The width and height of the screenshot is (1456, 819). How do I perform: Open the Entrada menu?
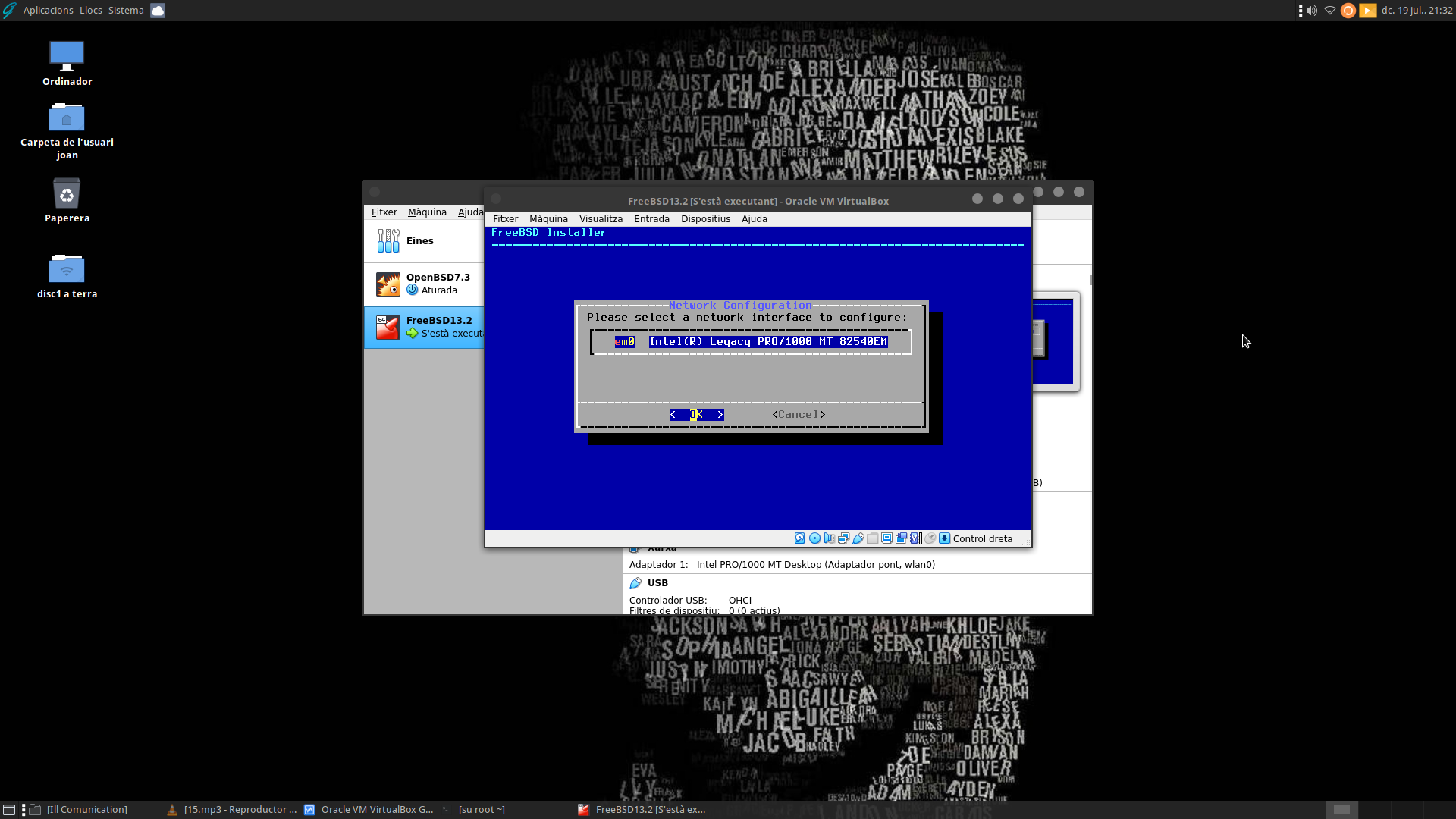click(x=651, y=219)
